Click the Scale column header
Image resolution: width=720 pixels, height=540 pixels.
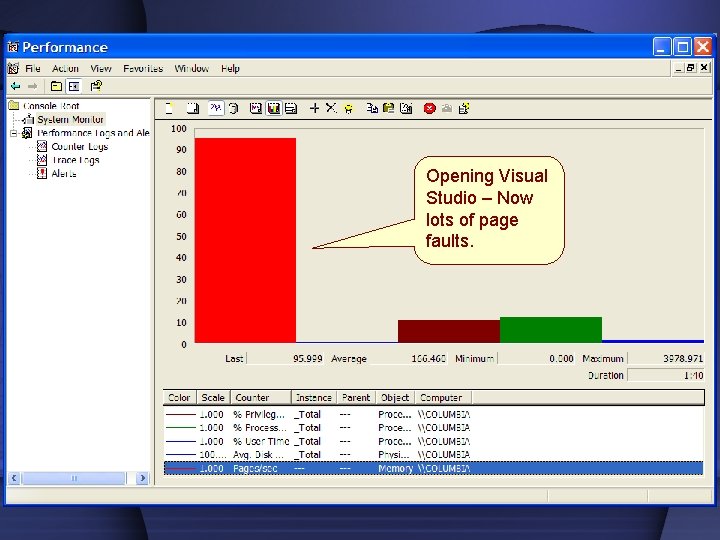tap(213, 398)
